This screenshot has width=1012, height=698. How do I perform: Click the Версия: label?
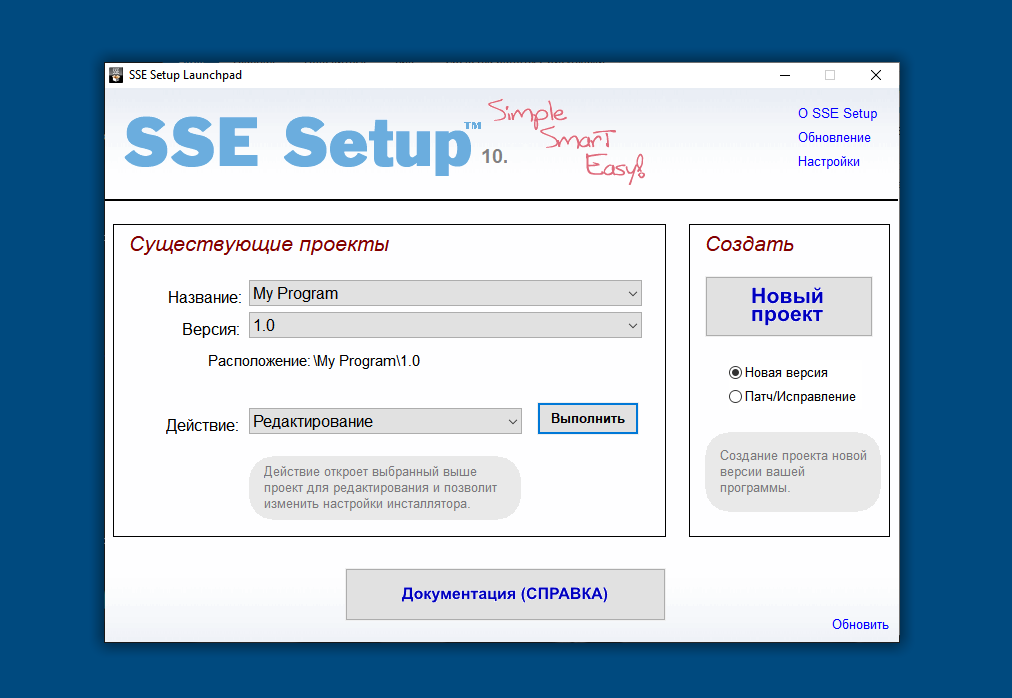211,329
